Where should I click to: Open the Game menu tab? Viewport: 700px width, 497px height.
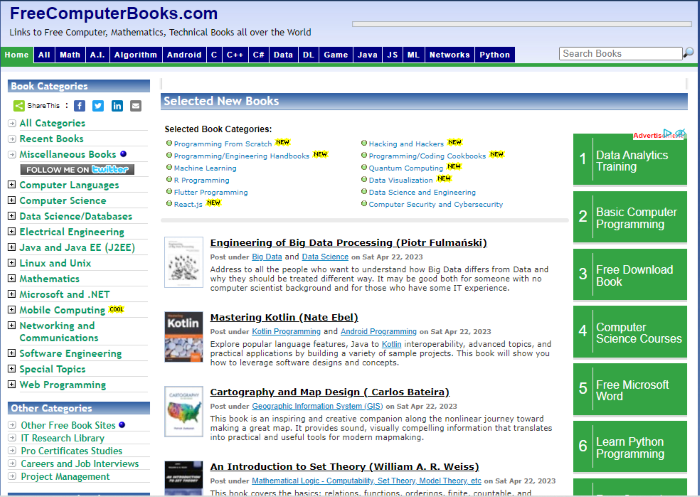click(336, 55)
